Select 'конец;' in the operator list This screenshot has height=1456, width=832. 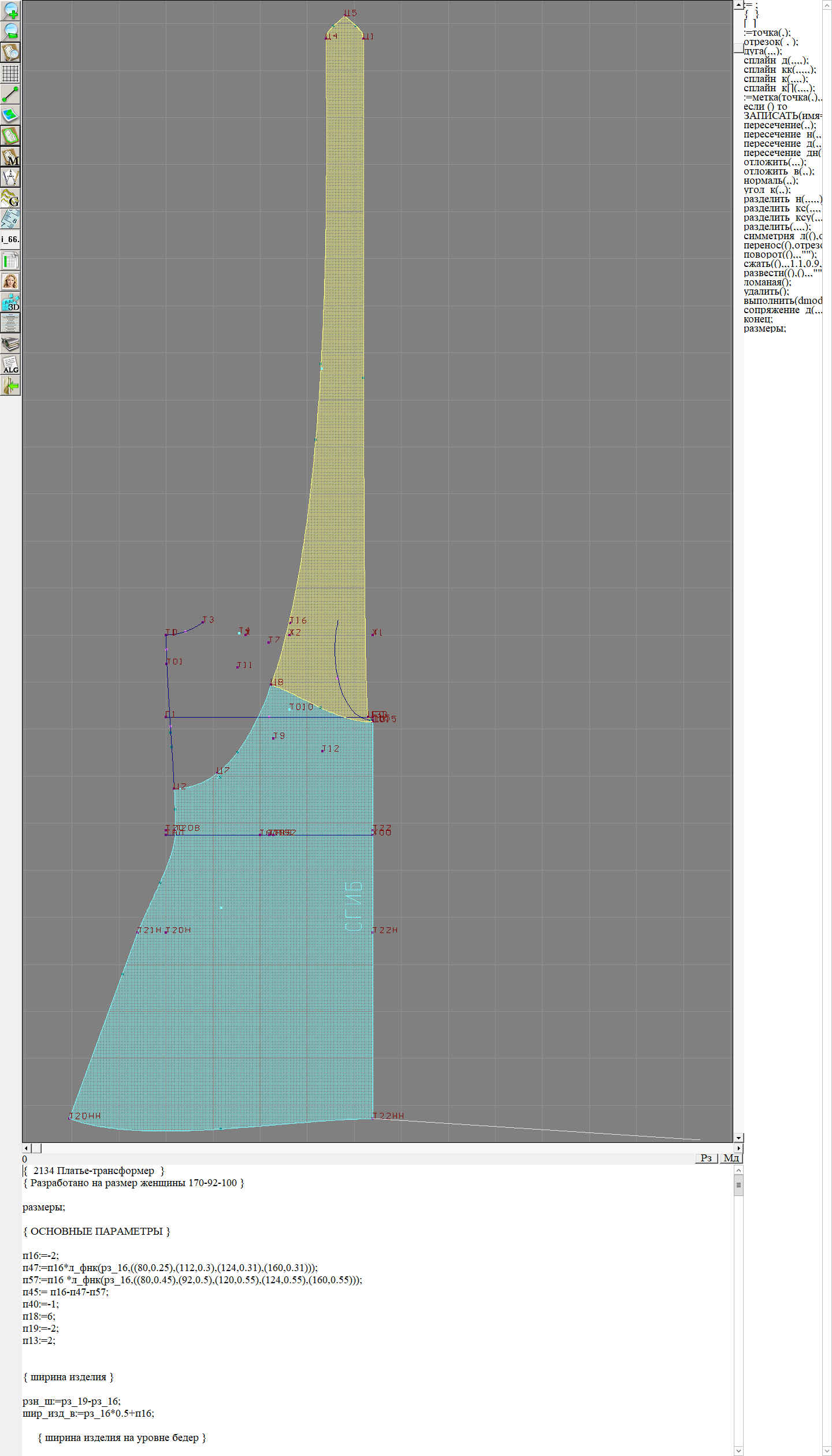(757, 319)
